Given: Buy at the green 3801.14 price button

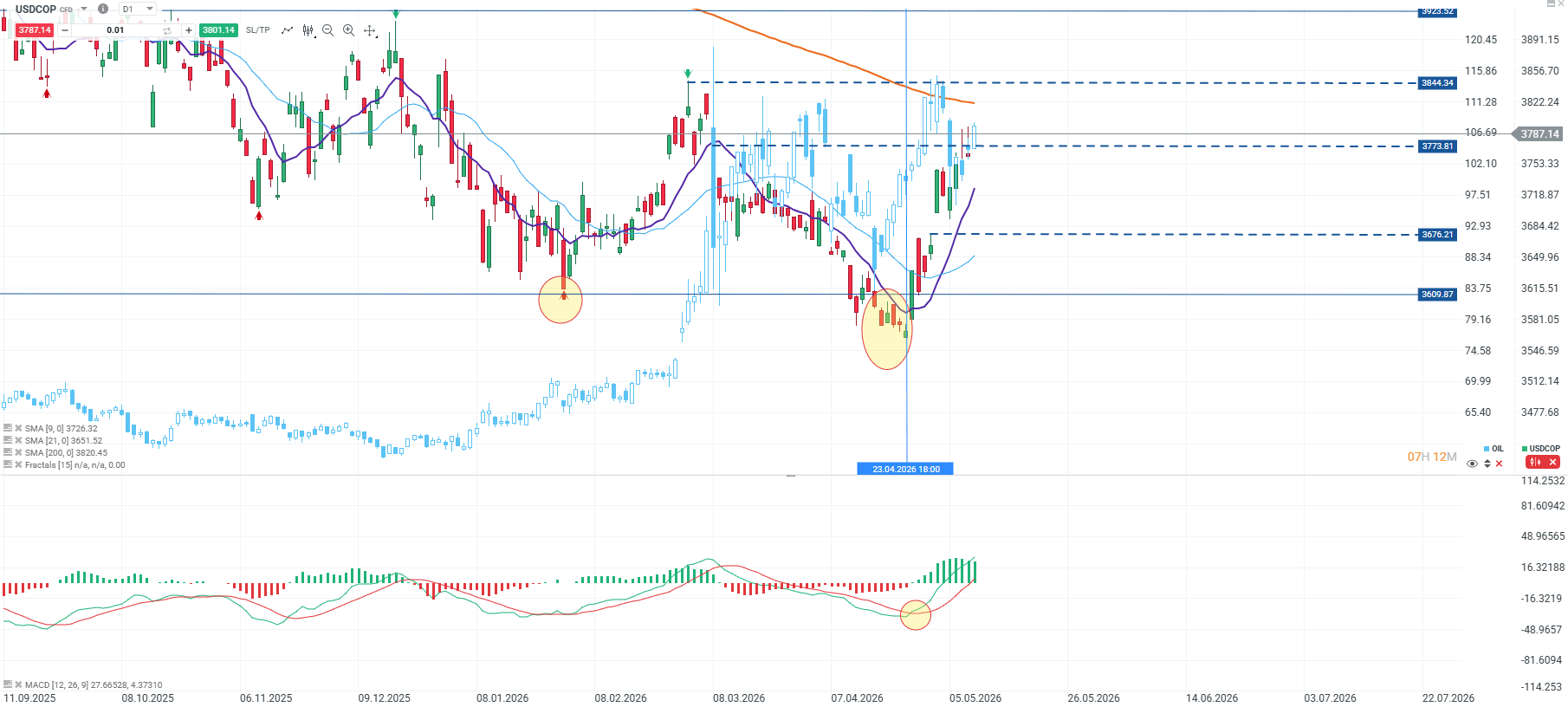Looking at the screenshot, I should (218, 30).
